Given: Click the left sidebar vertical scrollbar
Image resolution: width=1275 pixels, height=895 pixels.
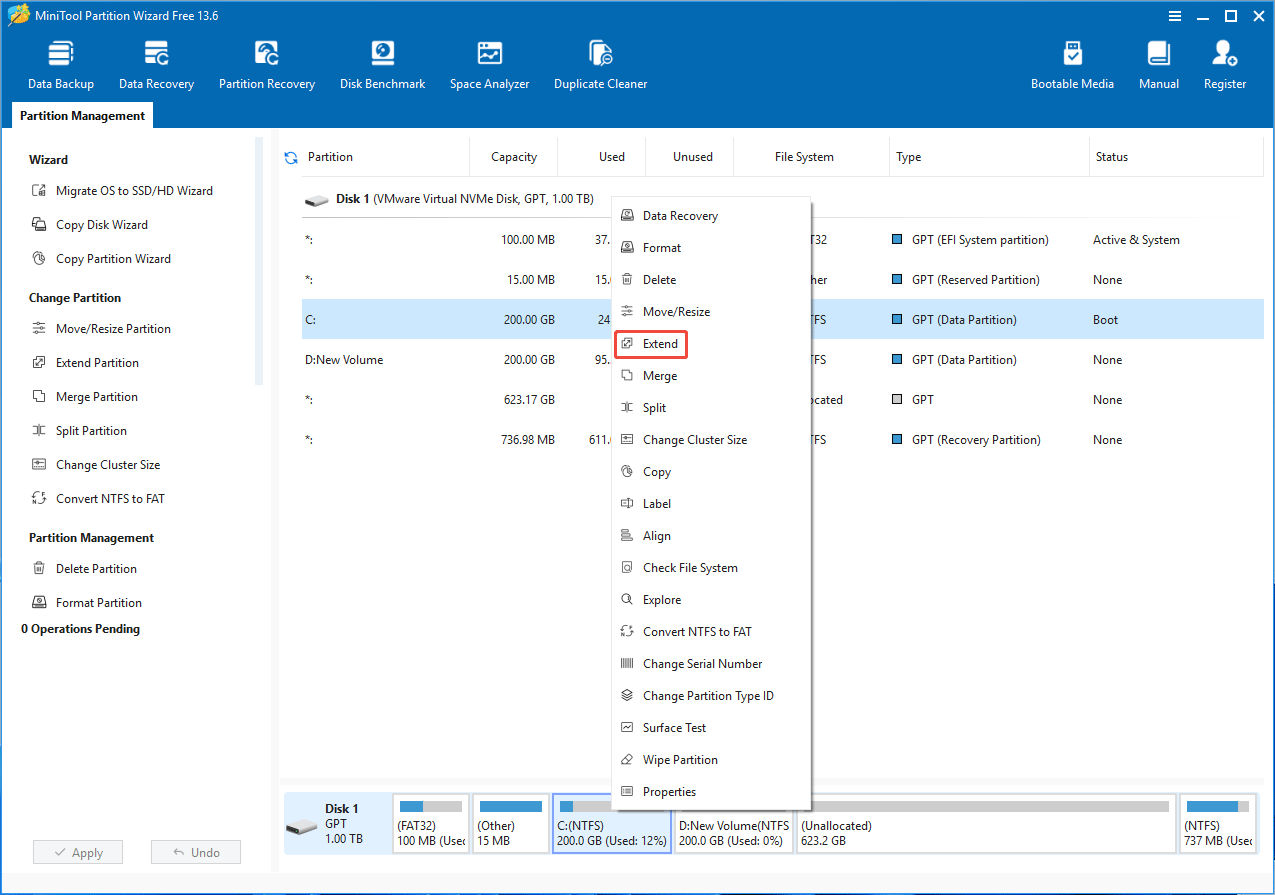Looking at the screenshot, I should (259, 262).
